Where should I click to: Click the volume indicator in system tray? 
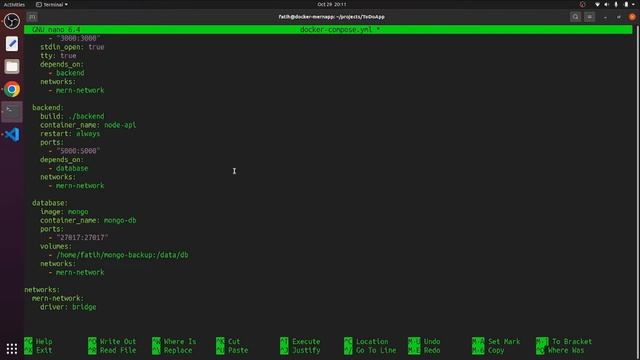pyautogui.click(x=607, y=4)
